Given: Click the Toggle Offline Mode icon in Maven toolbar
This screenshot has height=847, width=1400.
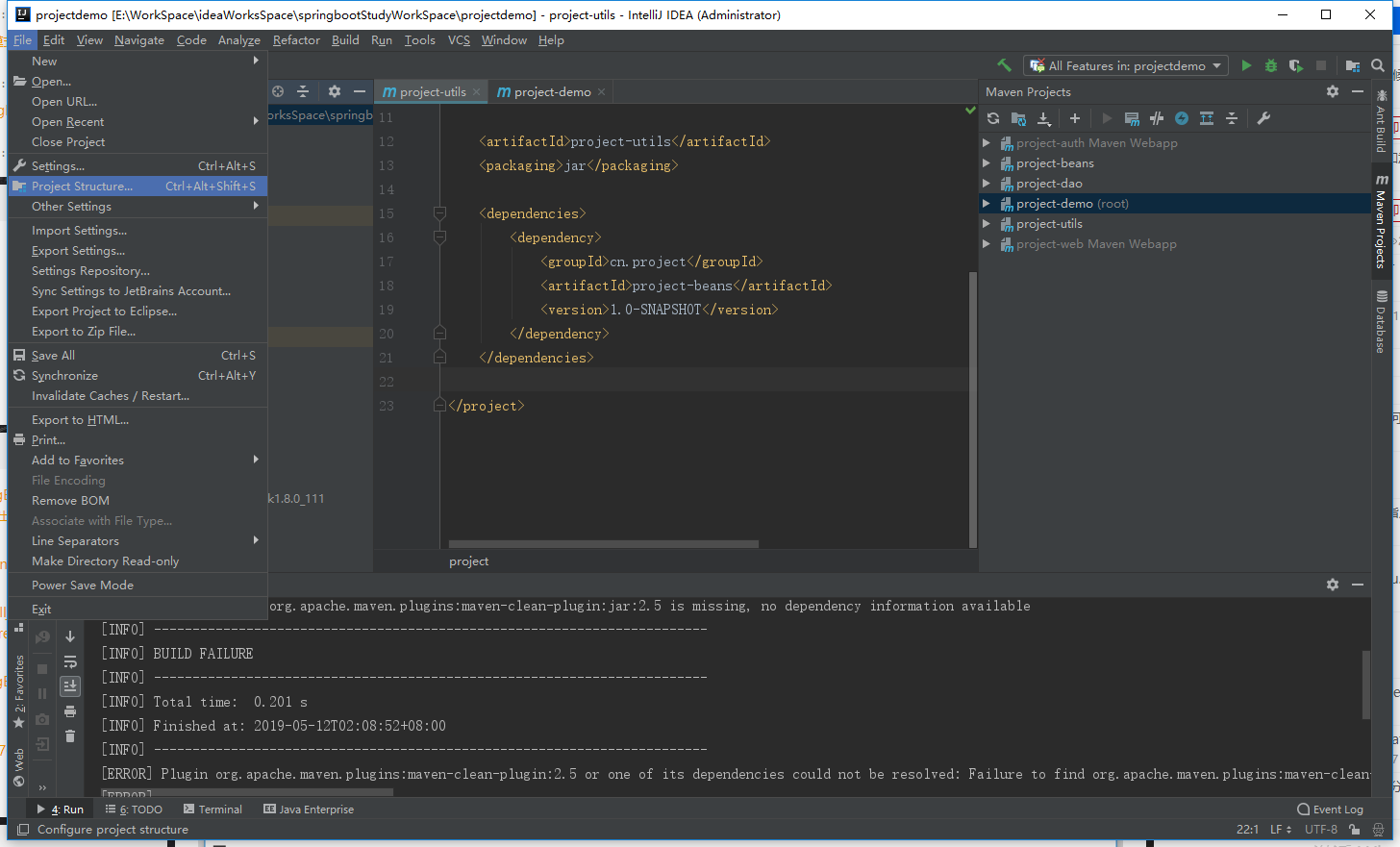Looking at the screenshot, I should pos(1157,118).
